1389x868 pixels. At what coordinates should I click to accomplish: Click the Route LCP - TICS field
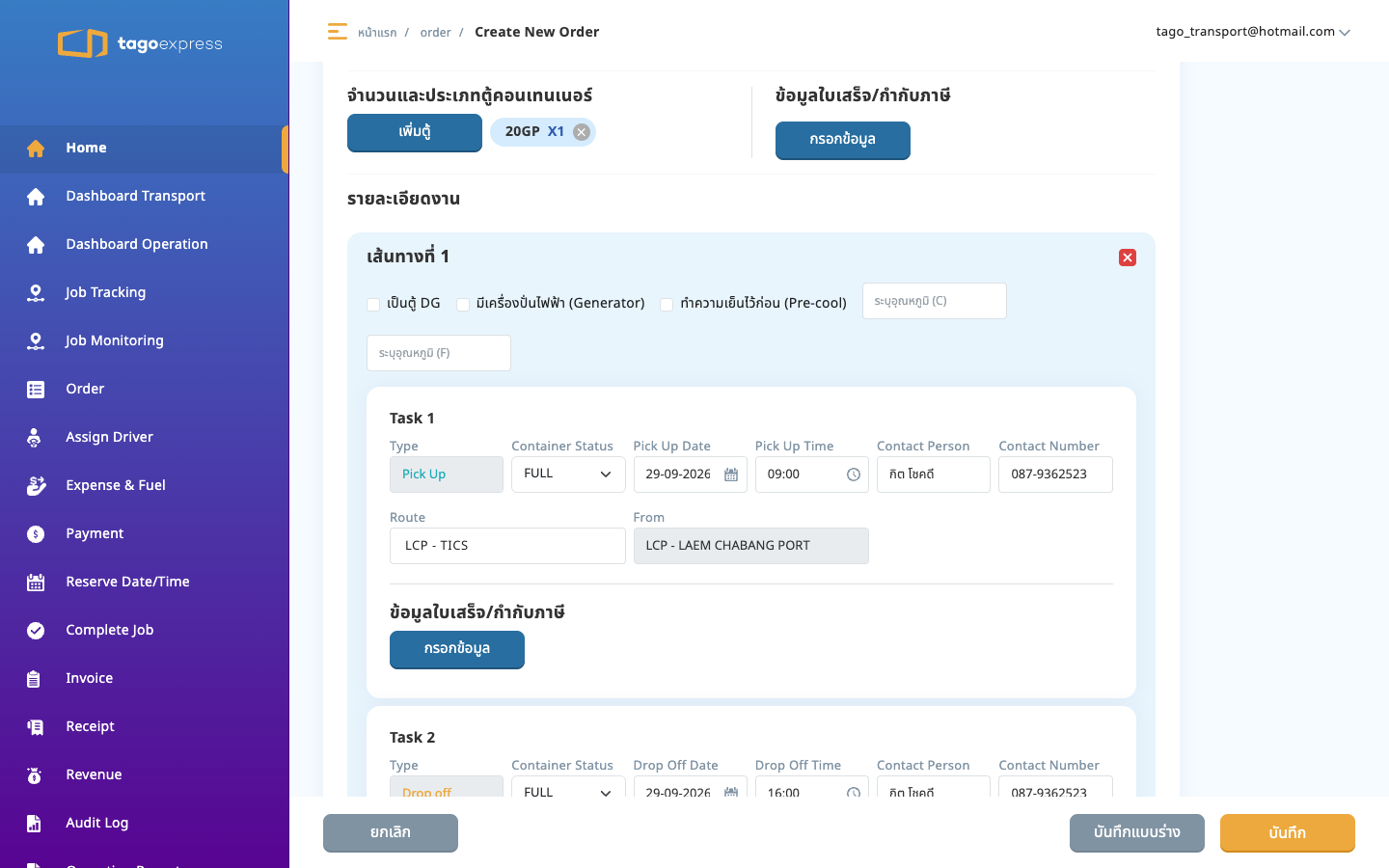point(507,546)
